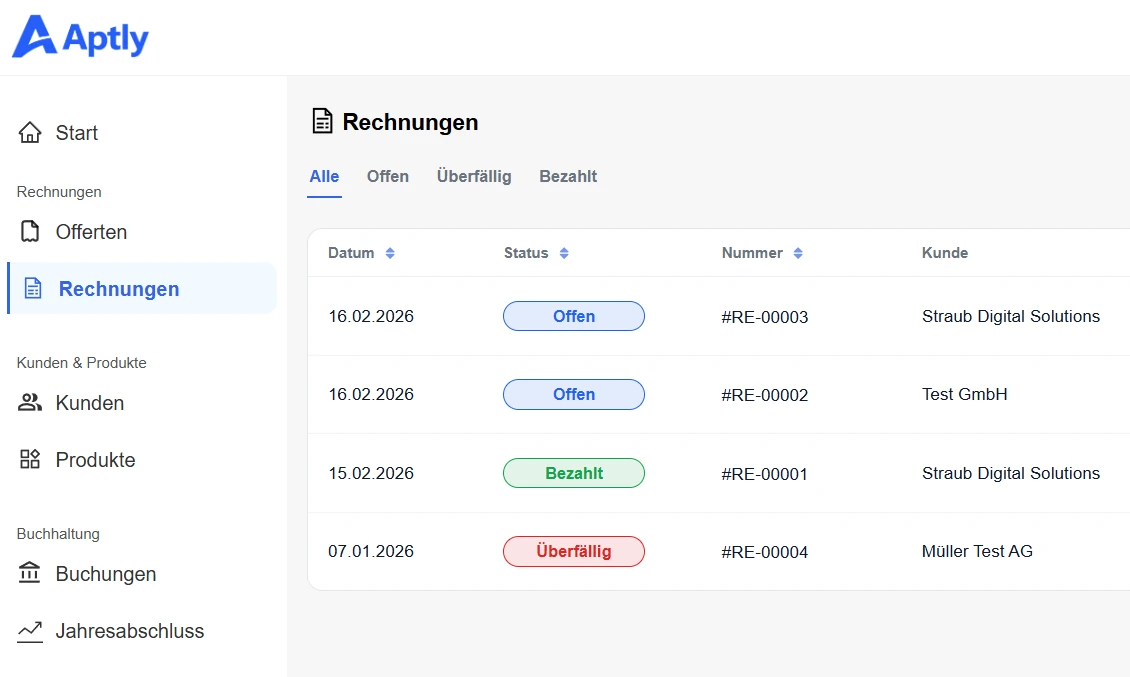Click the Aptly logo
Screen dimensions: 1130x677
pos(80,37)
